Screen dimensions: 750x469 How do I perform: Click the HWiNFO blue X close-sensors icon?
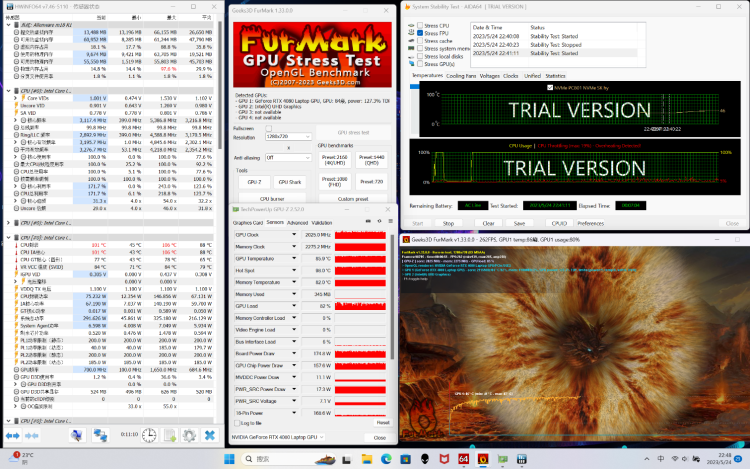211,435
